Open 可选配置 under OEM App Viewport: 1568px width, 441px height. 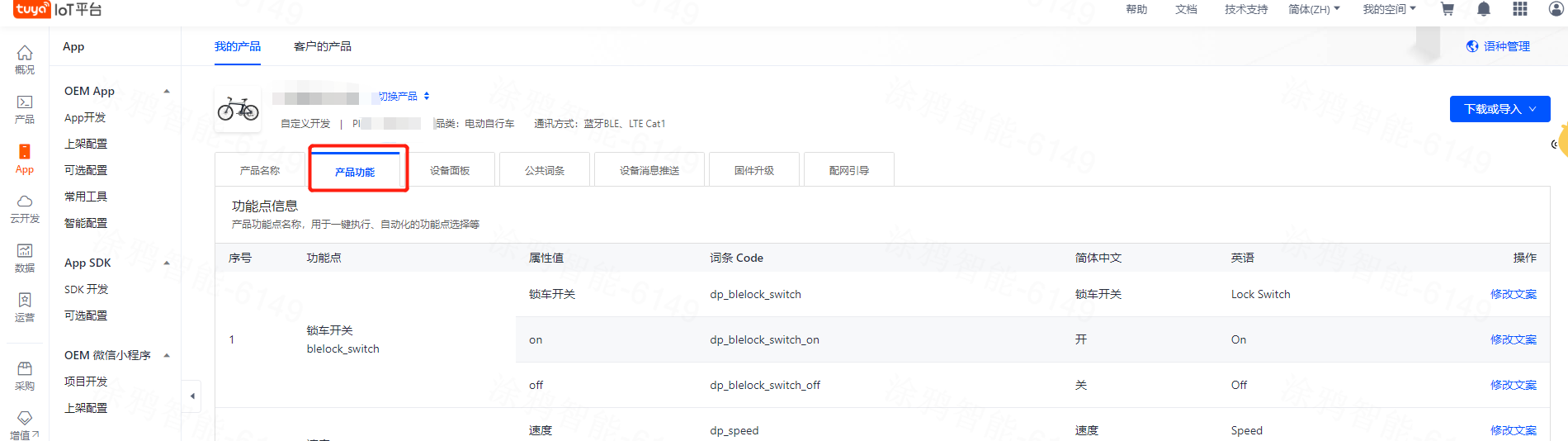(x=86, y=170)
